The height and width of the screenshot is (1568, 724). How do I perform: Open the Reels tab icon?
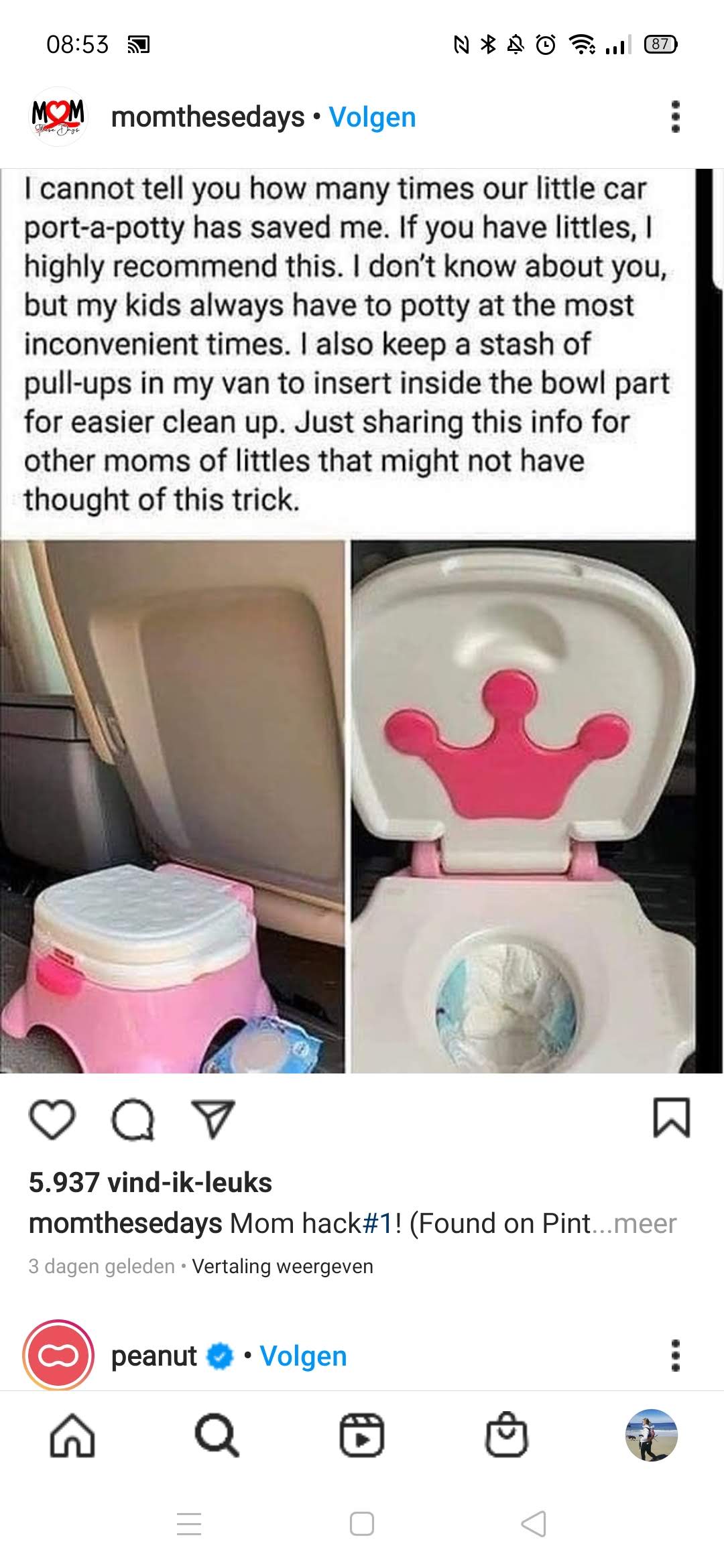point(362,1435)
